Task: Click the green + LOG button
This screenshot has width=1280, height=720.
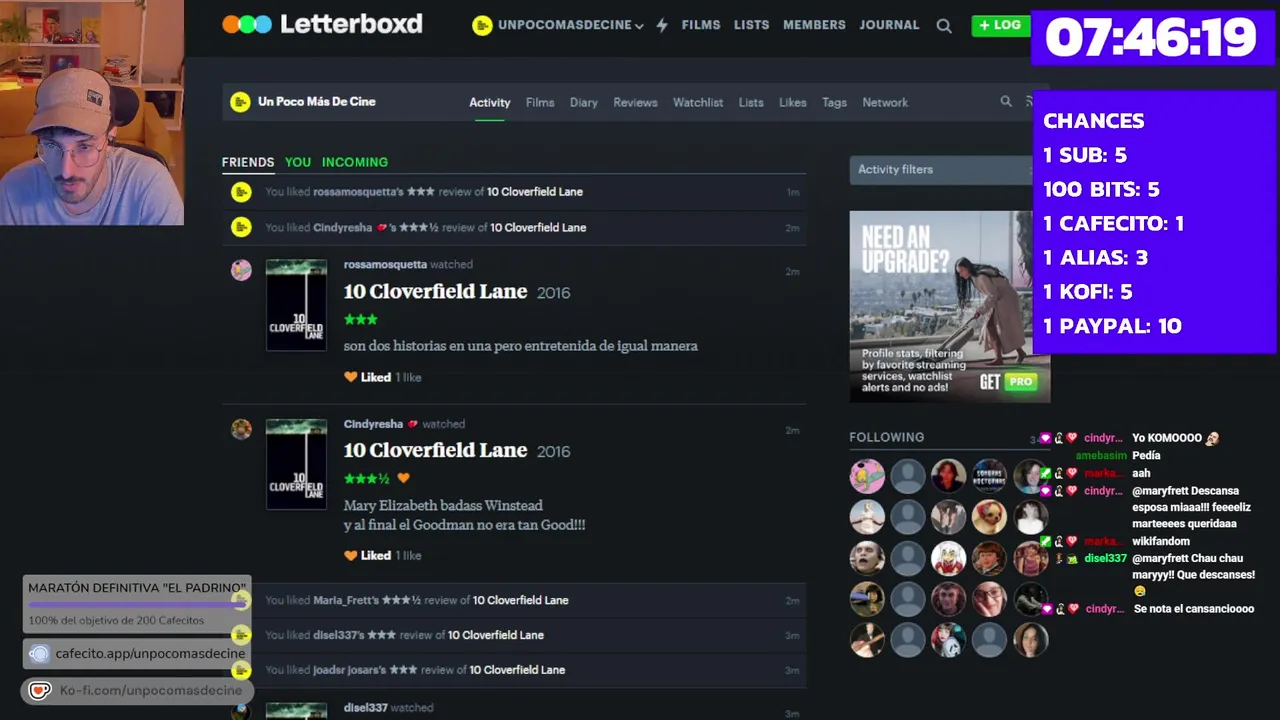Action: click(1000, 25)
